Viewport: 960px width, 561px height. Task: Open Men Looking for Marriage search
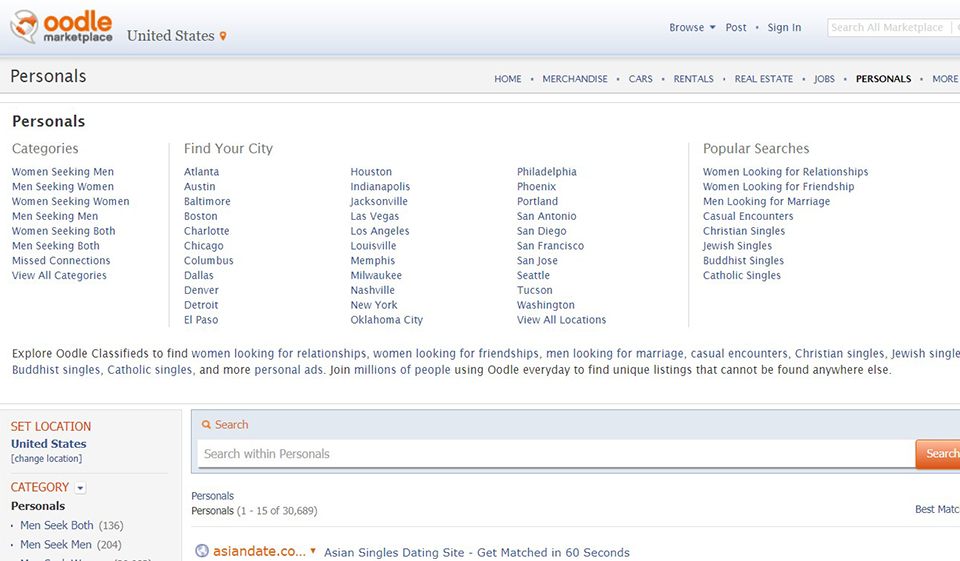coord(767,201)
